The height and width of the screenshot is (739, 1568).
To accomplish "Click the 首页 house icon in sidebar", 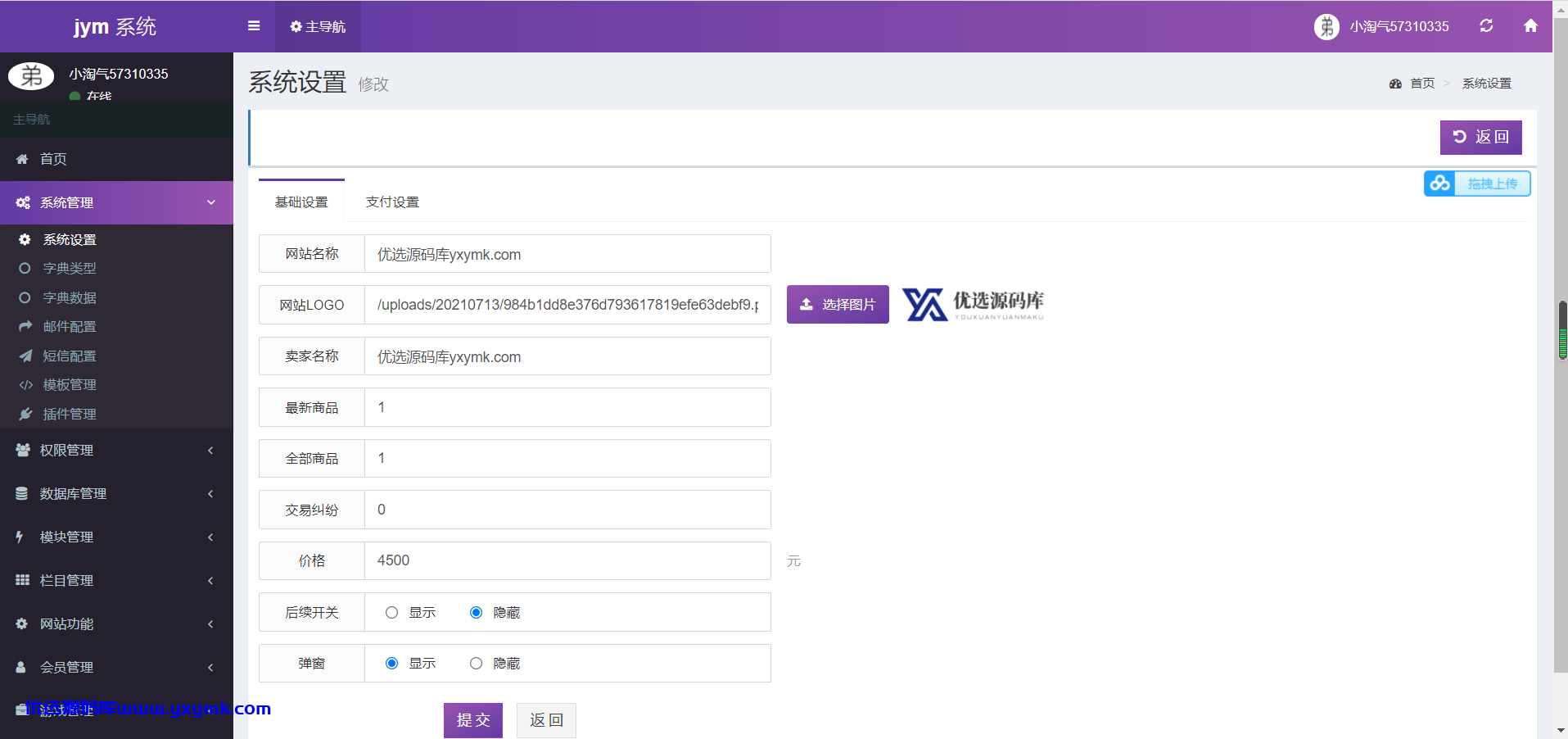I will 22,159.
